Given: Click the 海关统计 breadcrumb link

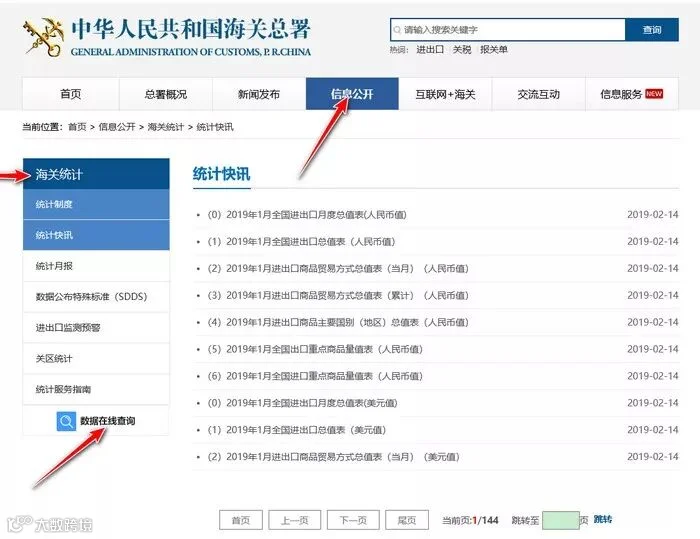Looking at the screenshot, I should 166,127.
